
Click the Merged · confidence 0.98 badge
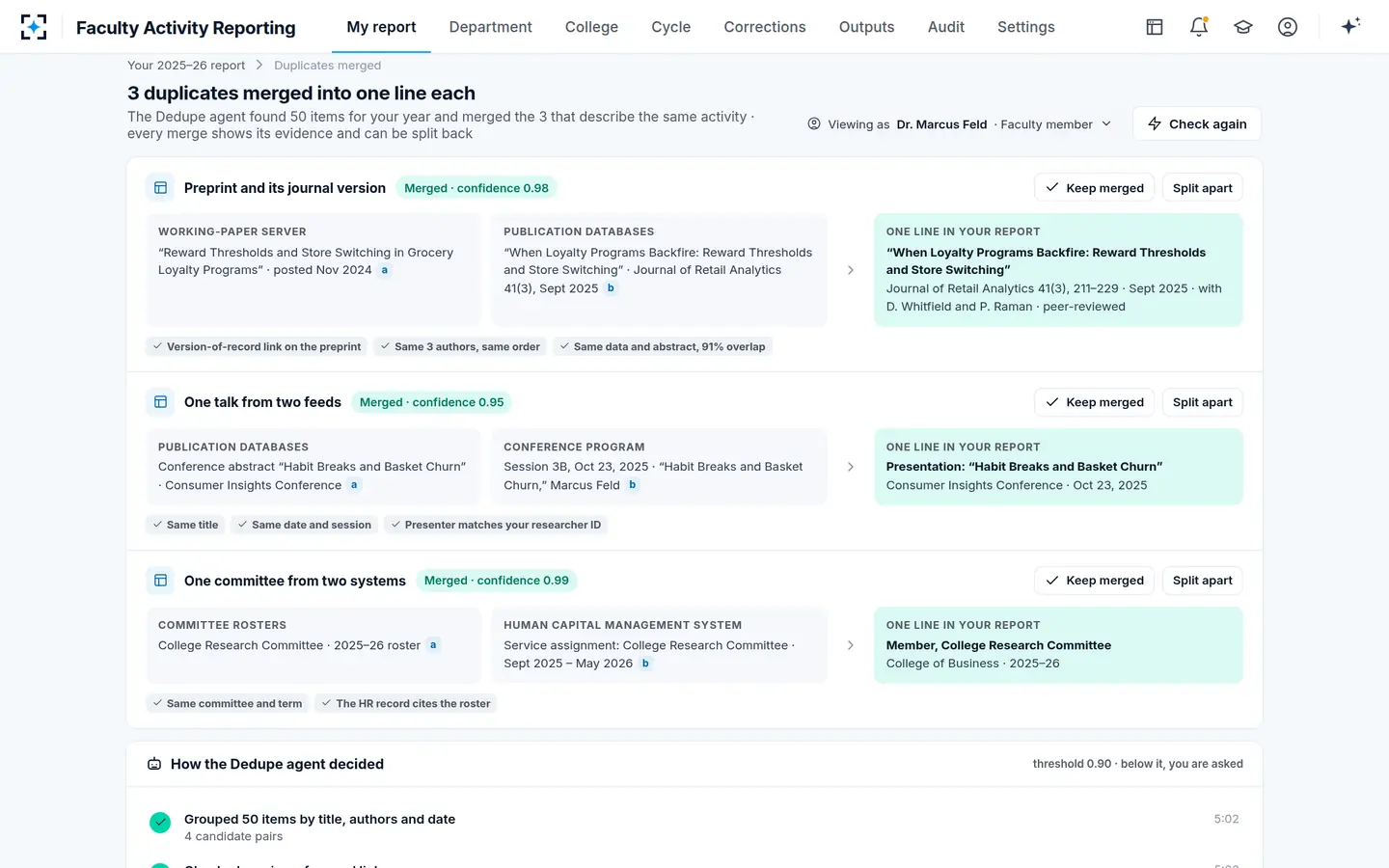click(x=477, y=188)
